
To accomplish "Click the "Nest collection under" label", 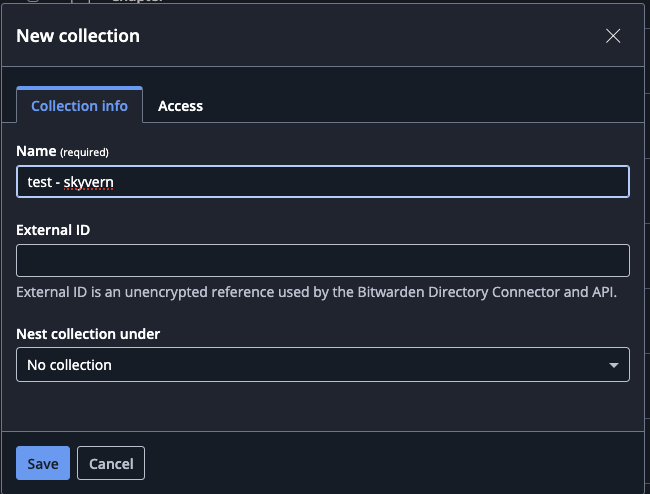I will point(88,334).
